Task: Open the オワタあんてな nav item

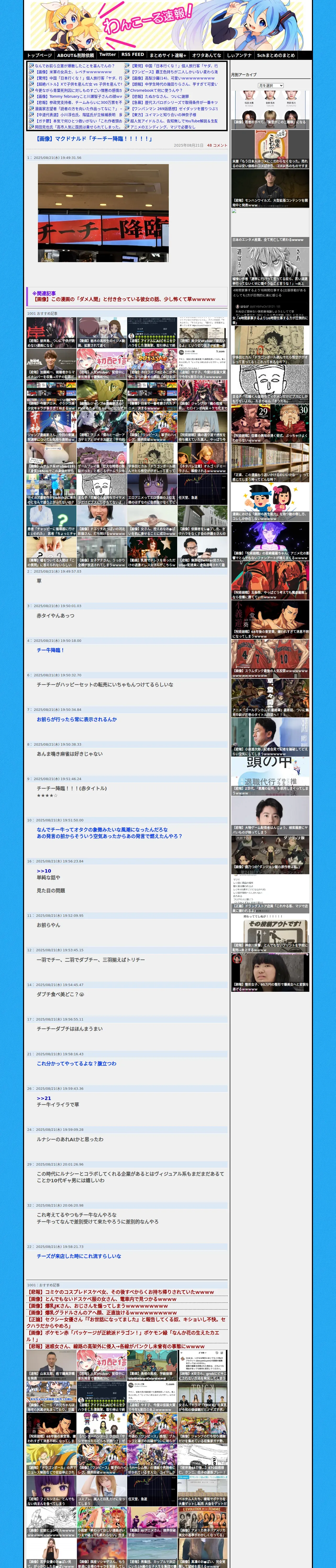Action: coord(207,55)
